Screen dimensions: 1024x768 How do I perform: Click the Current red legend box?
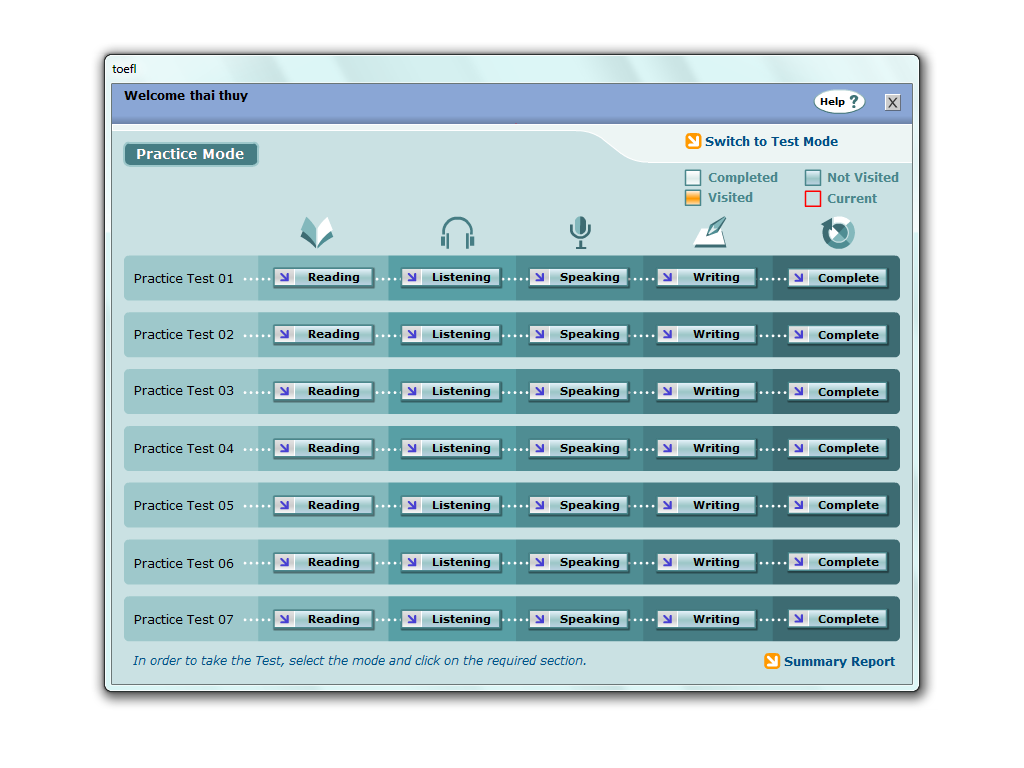(x=812, y=199)
